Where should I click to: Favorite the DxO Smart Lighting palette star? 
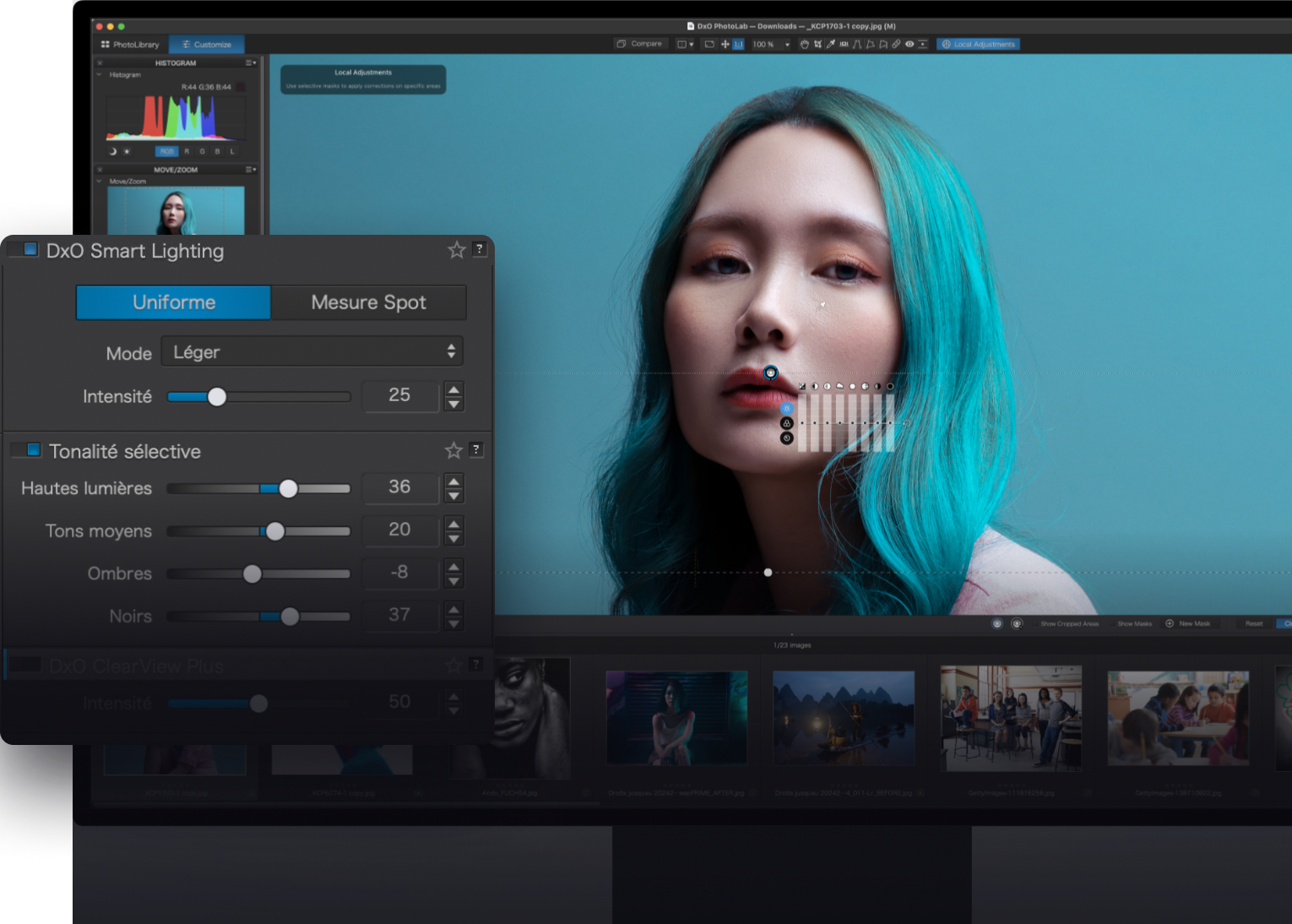pos(457,250)
